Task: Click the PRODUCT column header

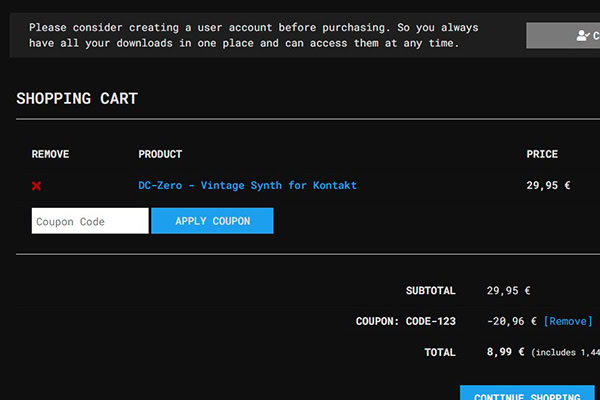Action: 160,154
